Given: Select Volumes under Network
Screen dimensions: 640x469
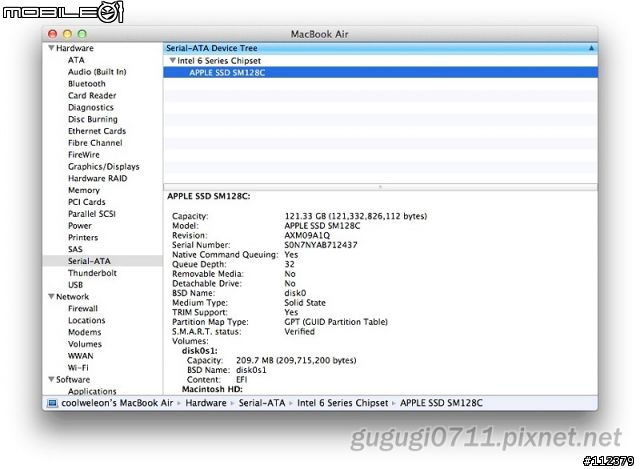Looking at the screenshot, I should (85, 344).
